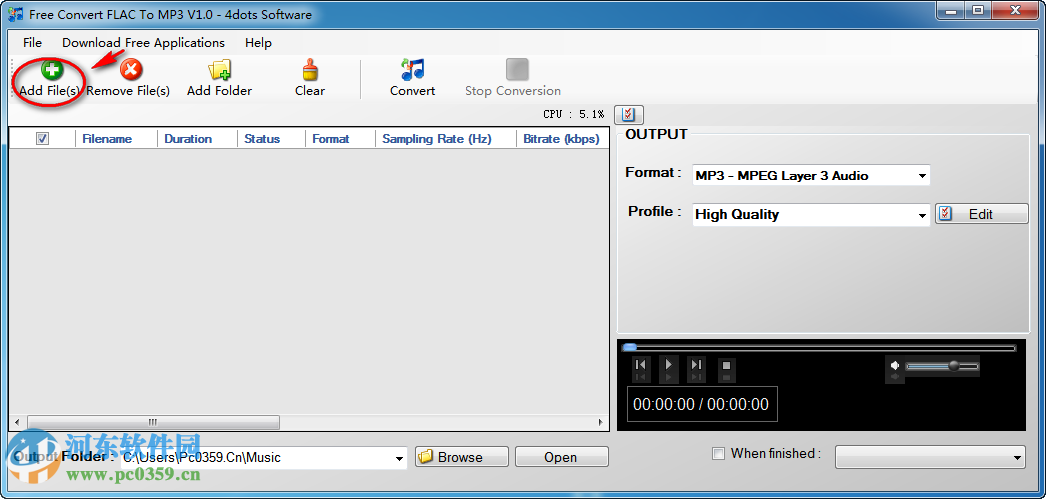The width and height of the screenshot is (1046, 499).
Task: Click the stop button in player
Action: tap(726, 365)
